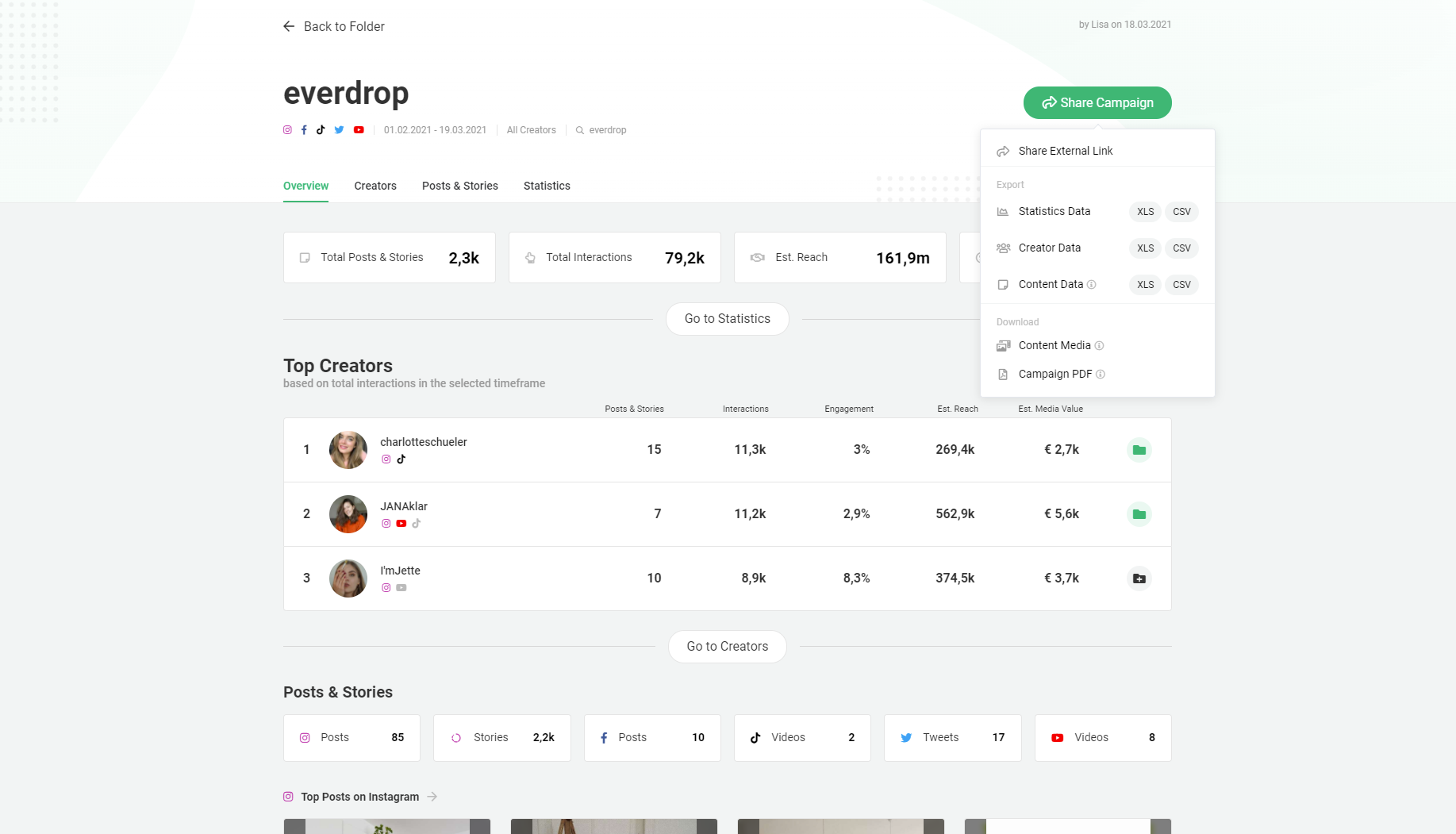The image size is (1456, 834).
Task: Click charlotteschueler's TikTok icon
Action: tap(401, 459)
